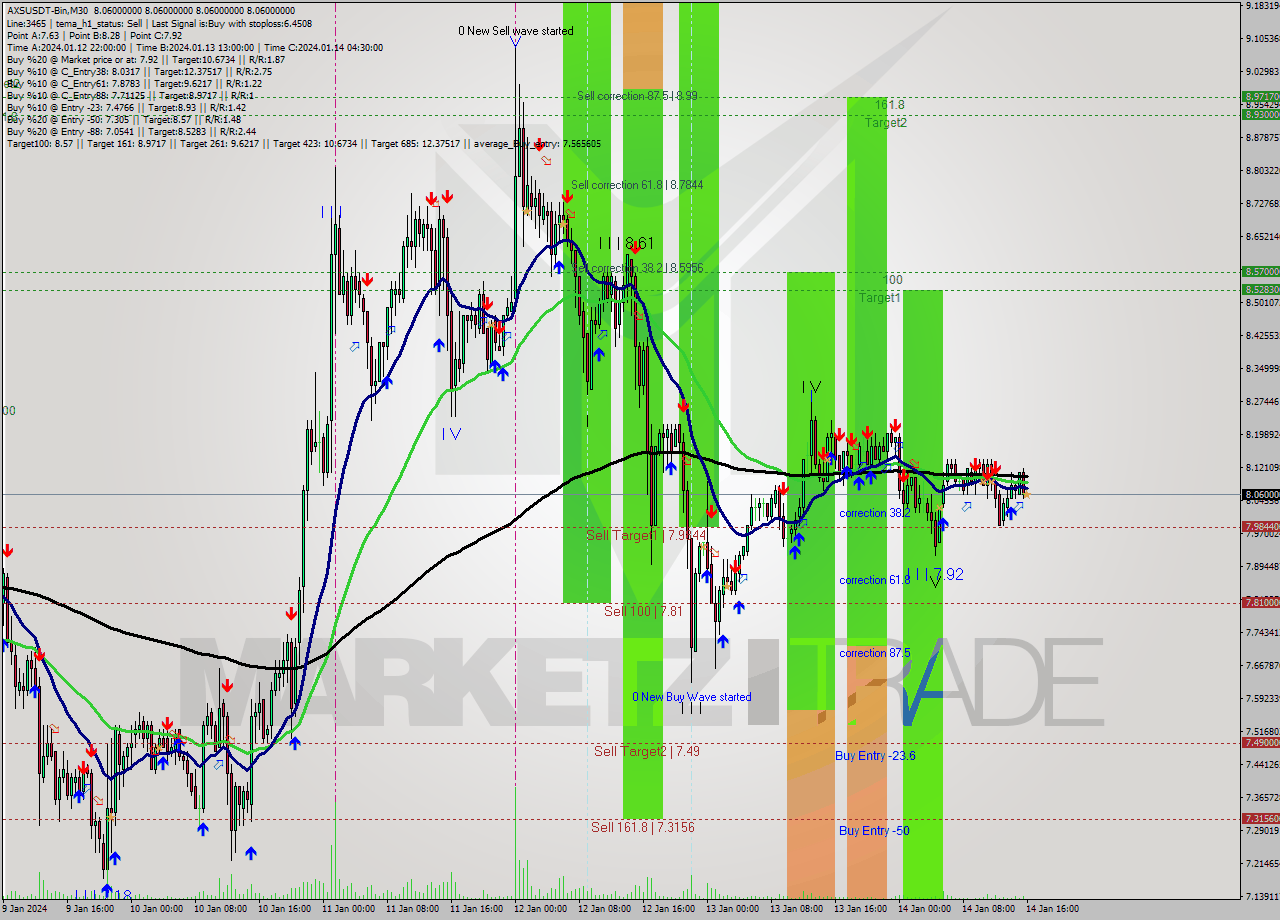
Task: Click the 'Target2' label on green zone
Action: [886, 123]
